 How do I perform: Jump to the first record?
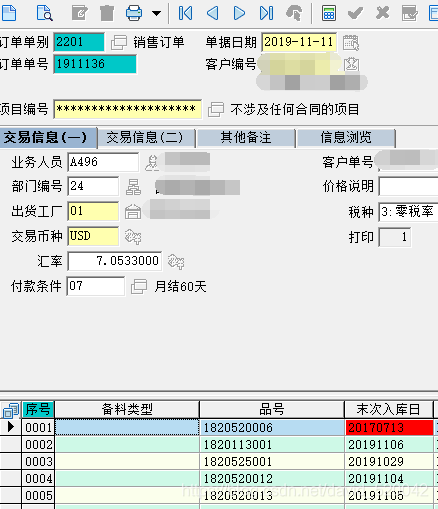click(185, 13)
